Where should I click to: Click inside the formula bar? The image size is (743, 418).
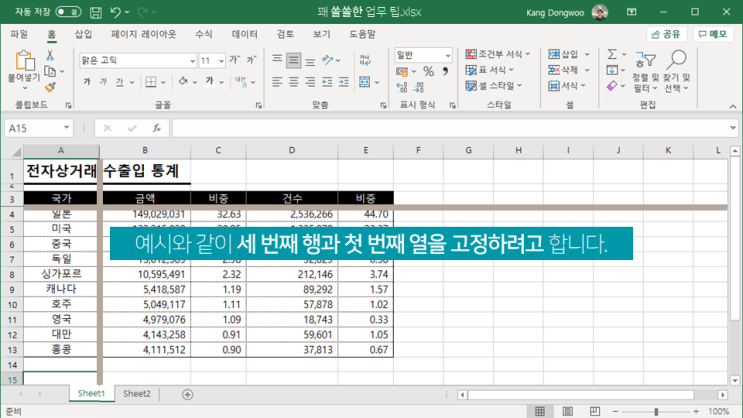click(450, 128)
